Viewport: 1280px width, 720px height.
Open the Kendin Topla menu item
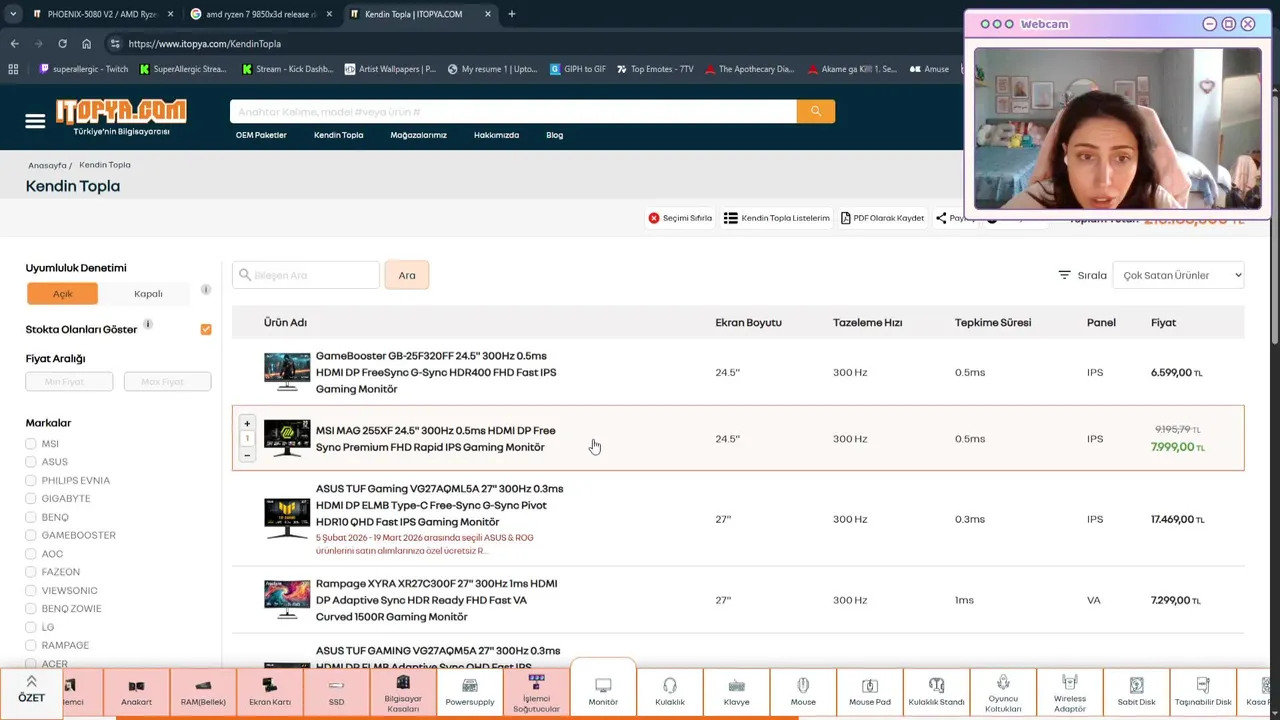[339, 135]
